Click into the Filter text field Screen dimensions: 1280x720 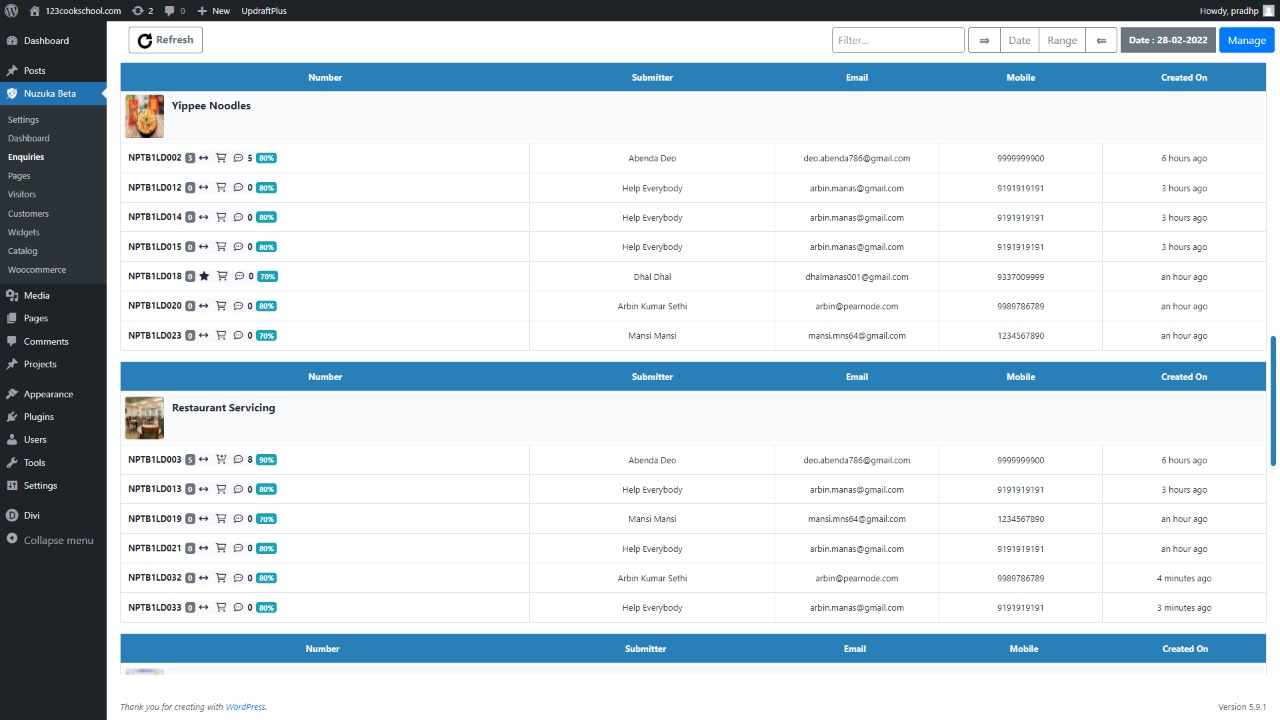897,40
